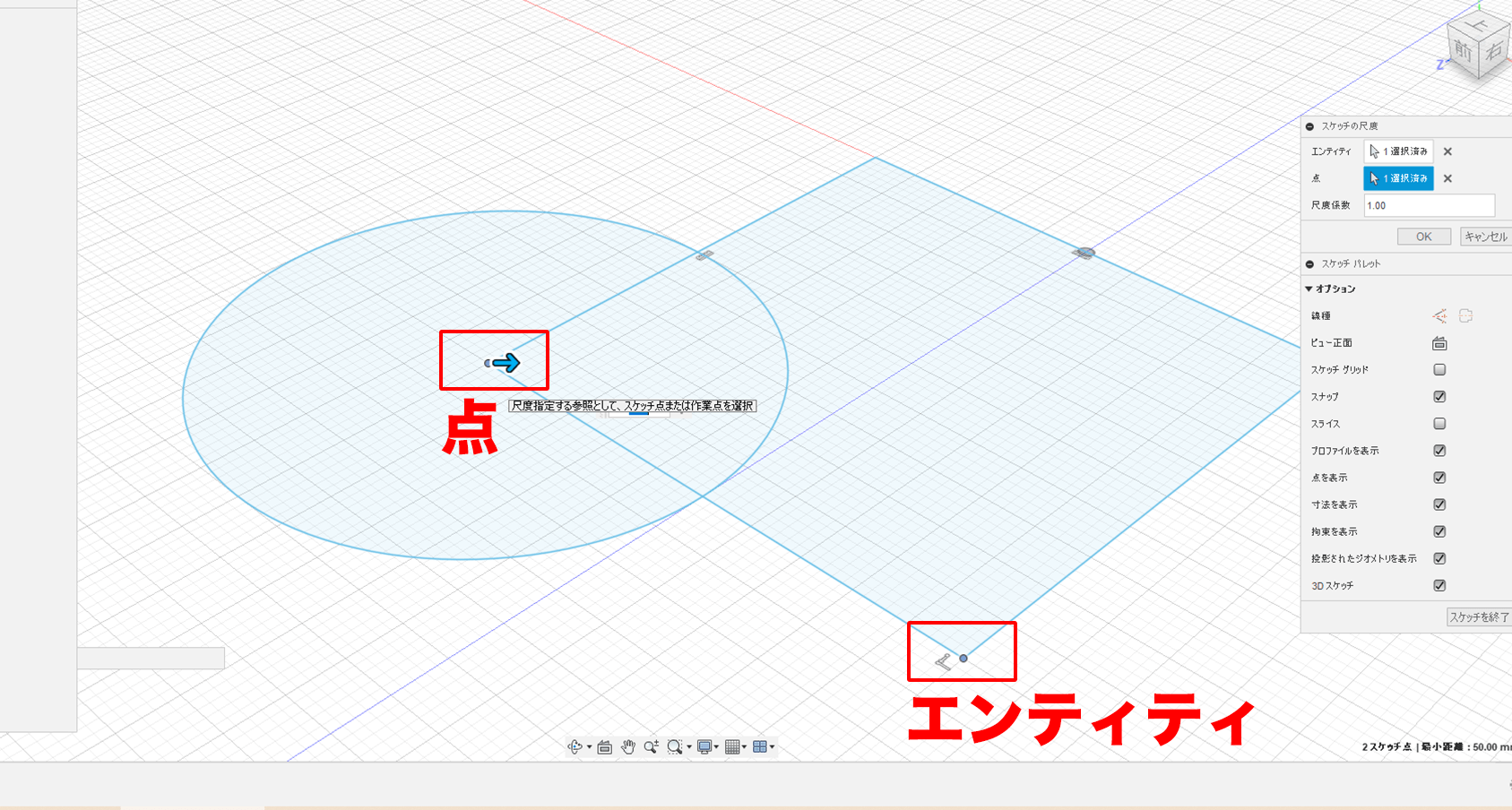The height and width of the screenshot is (810, 1512).
Task: Expand the Display Settings dropdown arrow
Action: click(716, 747)
